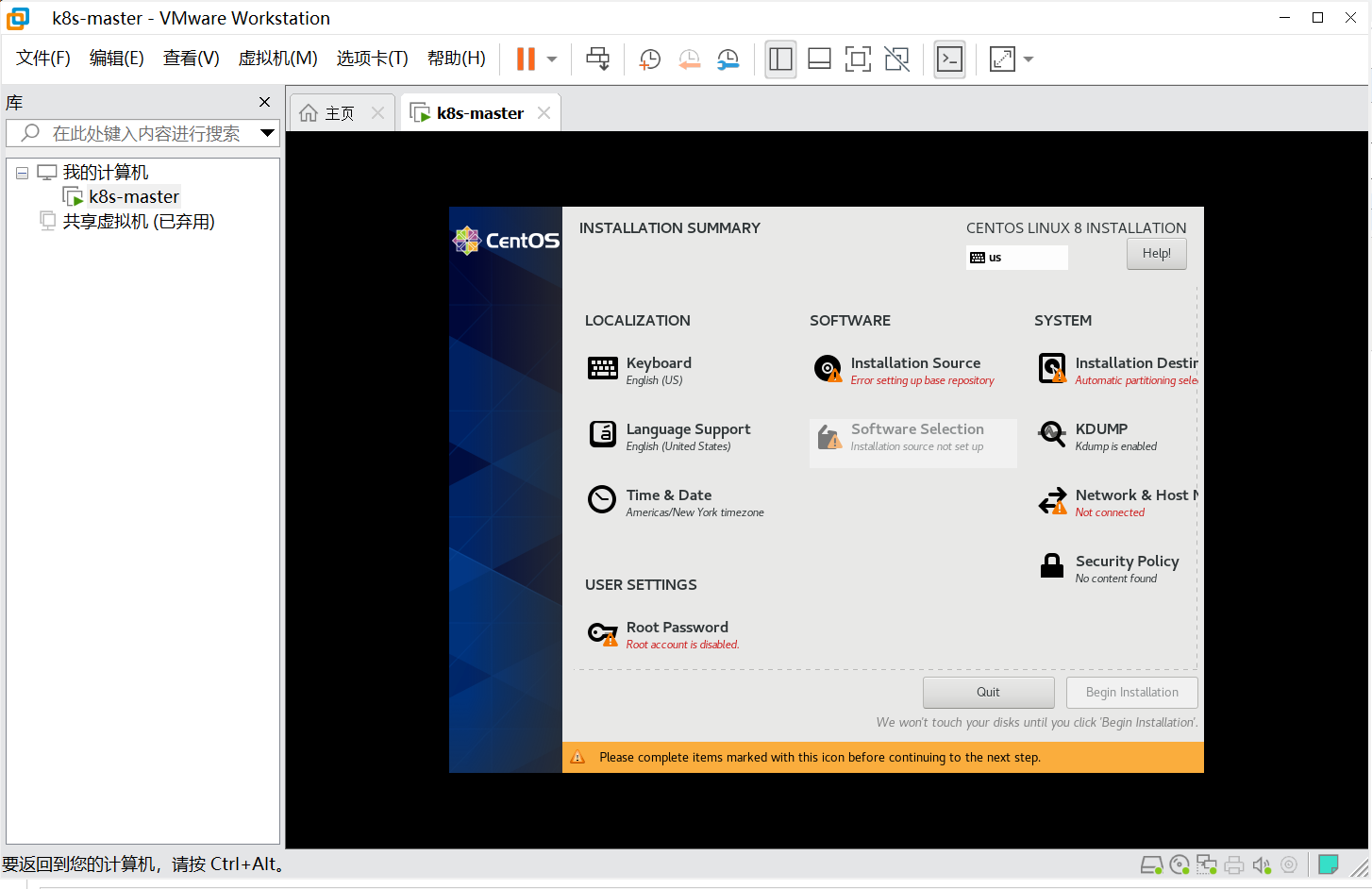Open Installation Source configuration
Viewport: 1372px width, 889px height.
(x=904, y=370)
